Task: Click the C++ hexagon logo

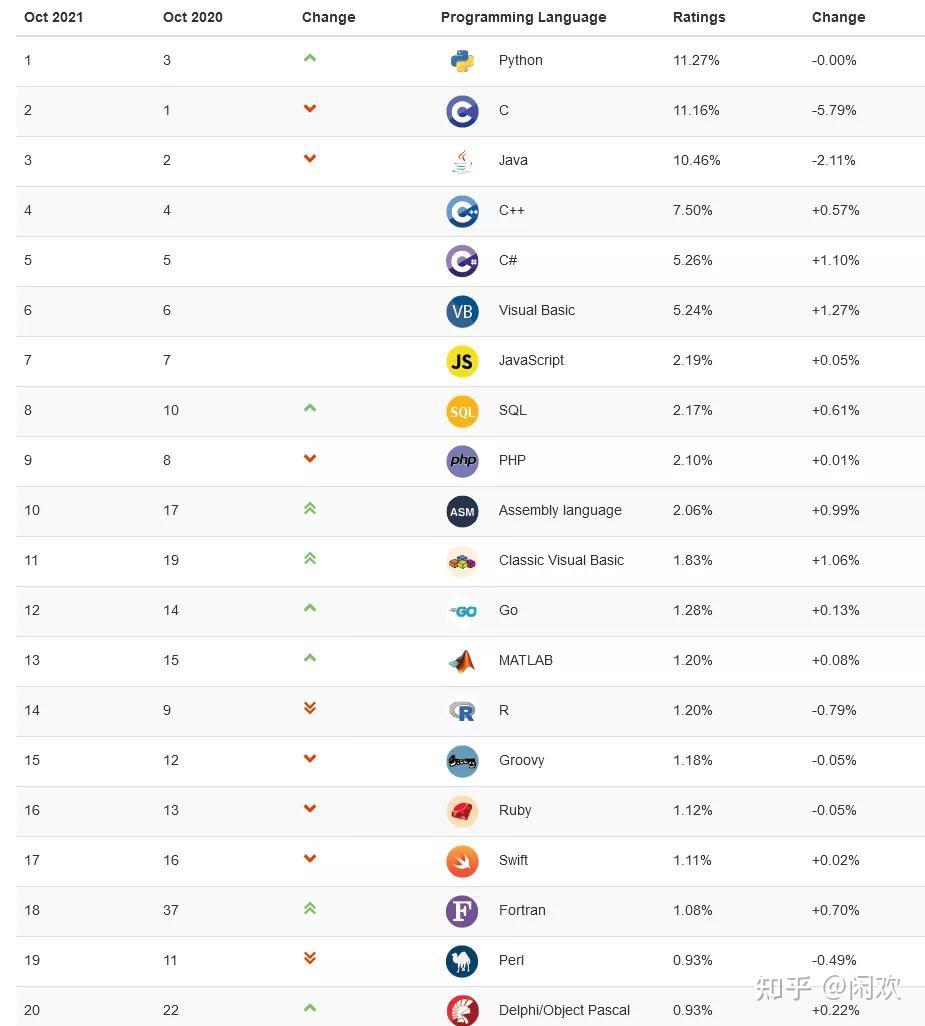Action: [462, 211]
